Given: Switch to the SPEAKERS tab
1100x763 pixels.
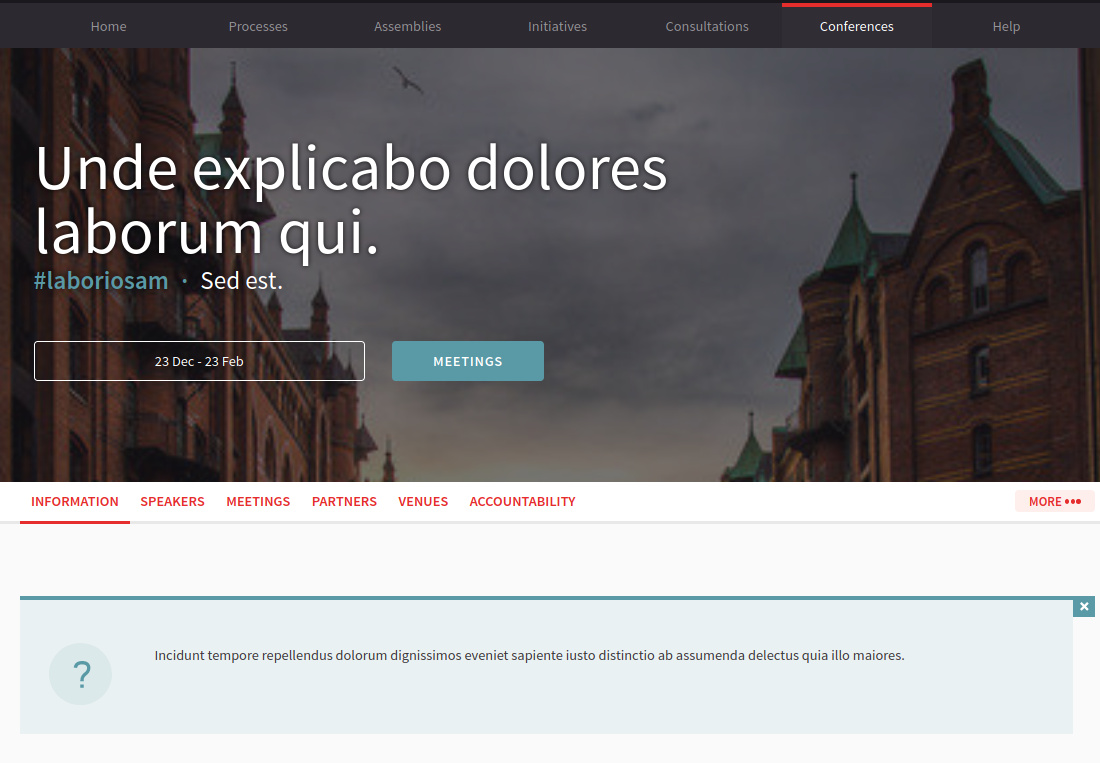Looking at the screenshot, I should [172, 502].
